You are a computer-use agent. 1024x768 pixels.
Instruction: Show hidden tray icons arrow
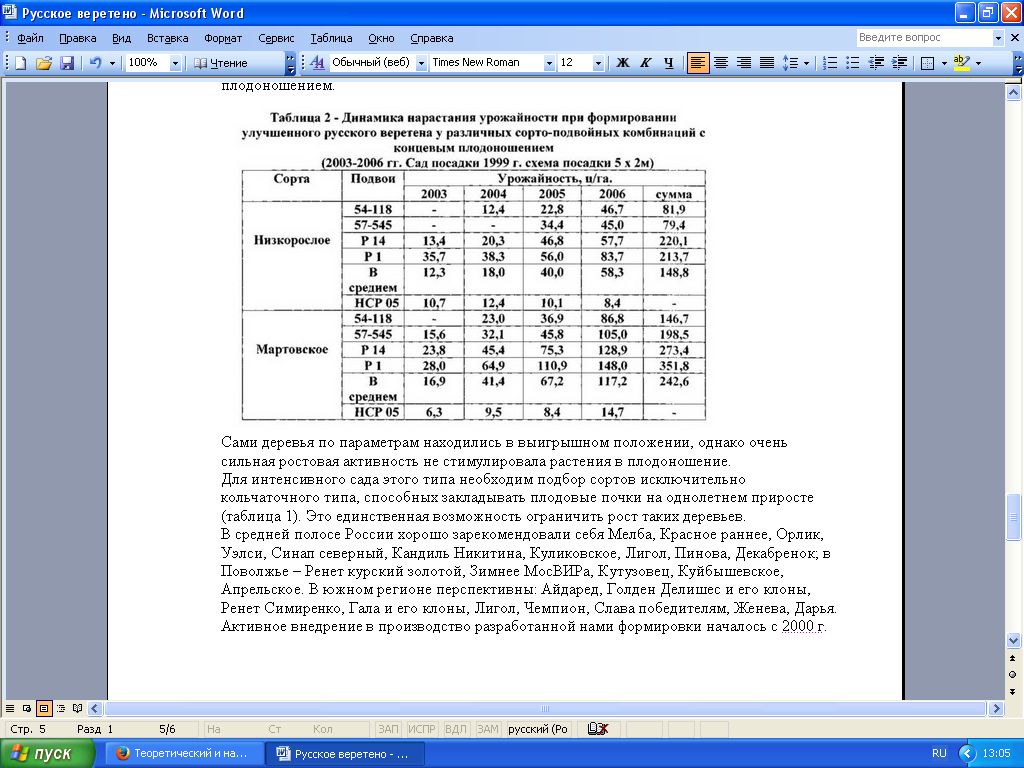[967, 754]
